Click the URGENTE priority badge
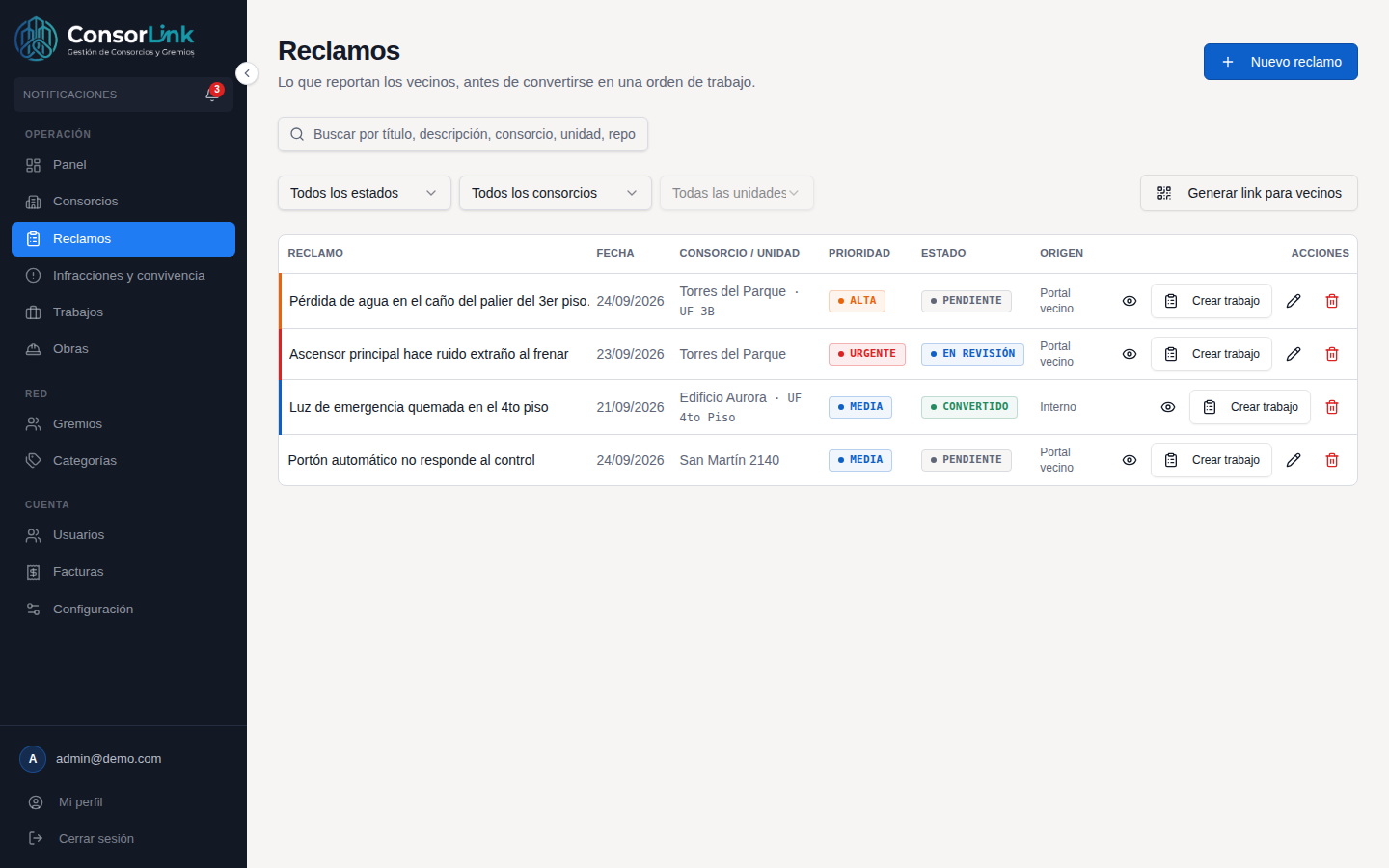The image size is (1389, 868). point(867,354)
